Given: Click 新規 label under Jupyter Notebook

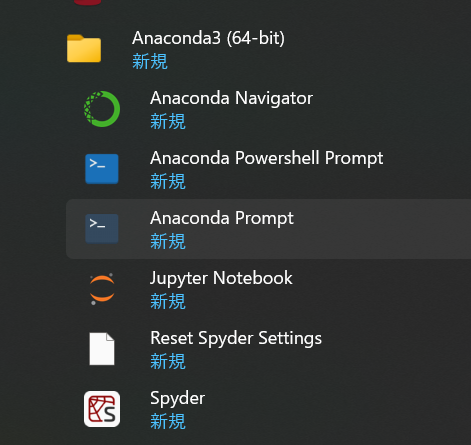Looking at the screenshot, I should (168, 302).
